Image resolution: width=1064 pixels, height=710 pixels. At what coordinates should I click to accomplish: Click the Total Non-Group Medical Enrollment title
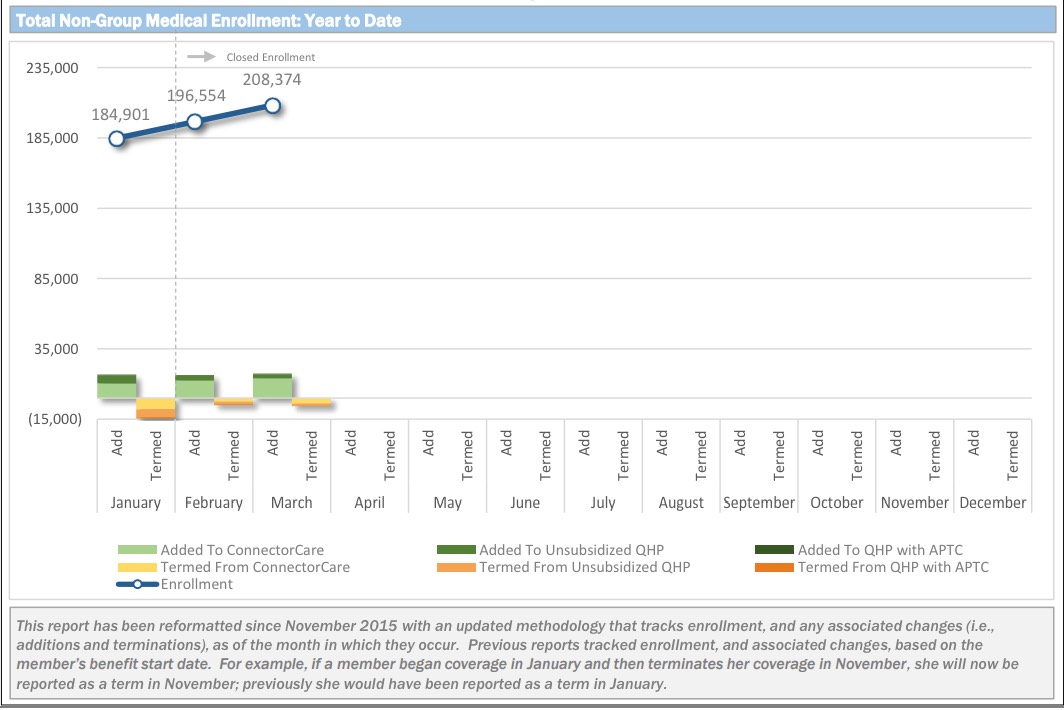click(209, 21)
